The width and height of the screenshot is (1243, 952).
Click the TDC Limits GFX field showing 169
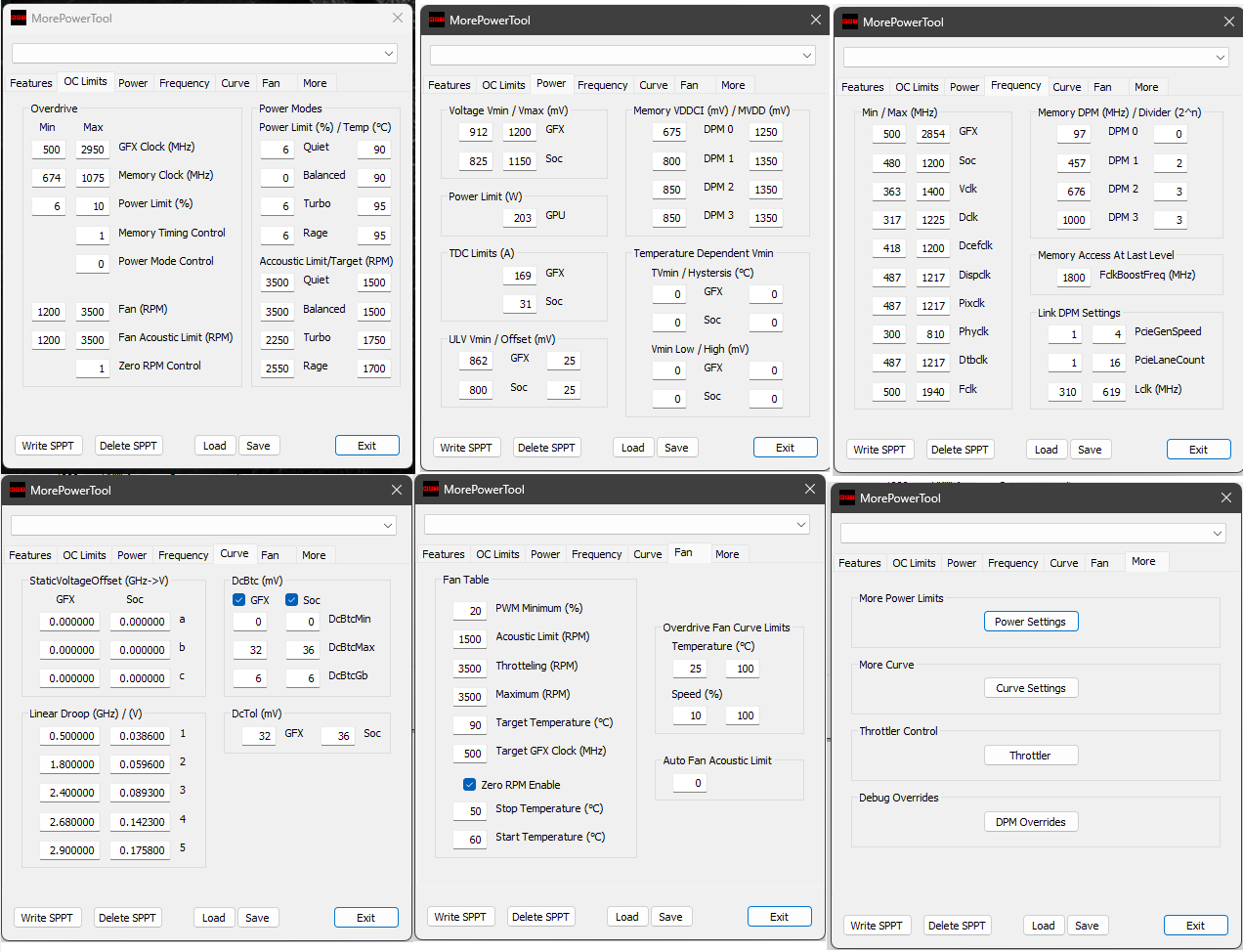519,276
